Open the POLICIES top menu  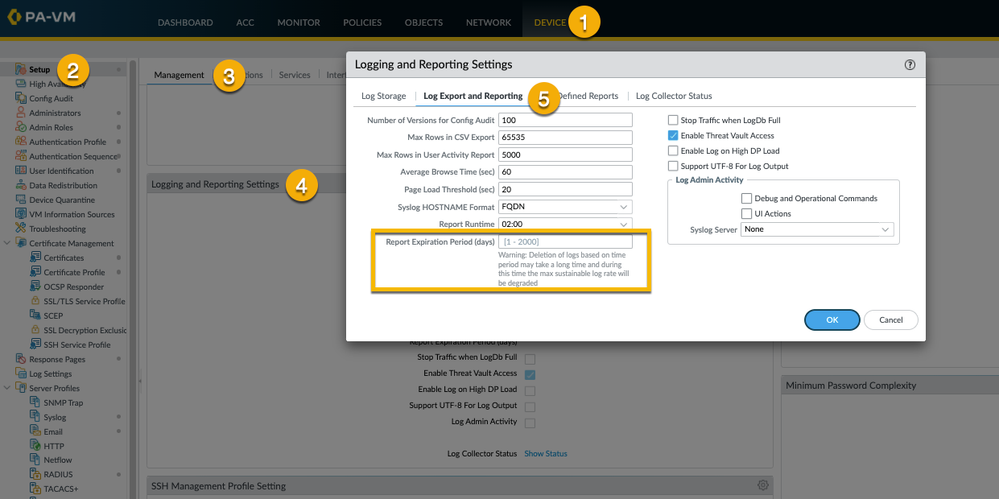(x=362, y=22)
